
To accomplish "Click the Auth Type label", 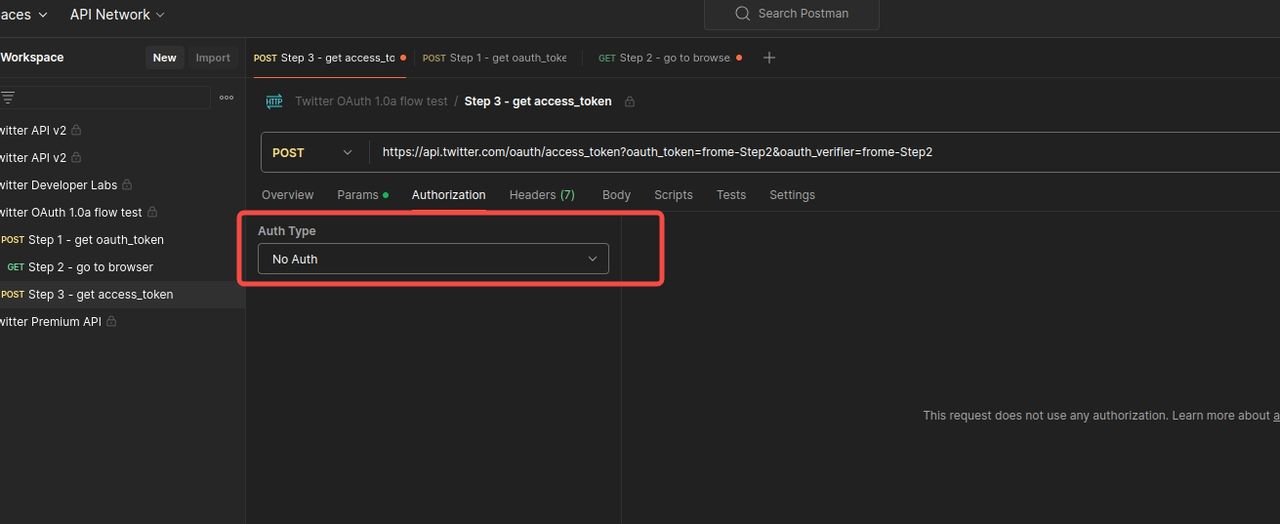I will [x=287, y=231].
